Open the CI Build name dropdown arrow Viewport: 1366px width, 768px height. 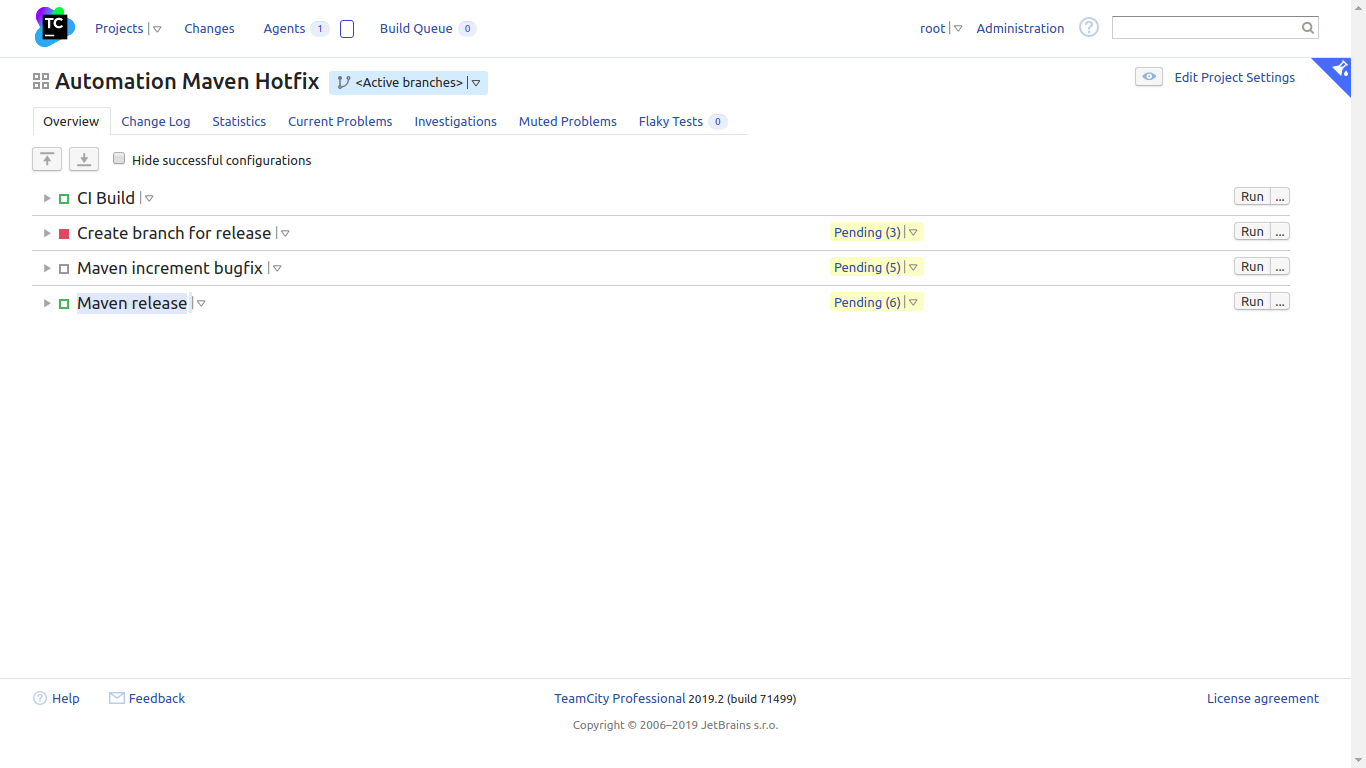(149, 198)
